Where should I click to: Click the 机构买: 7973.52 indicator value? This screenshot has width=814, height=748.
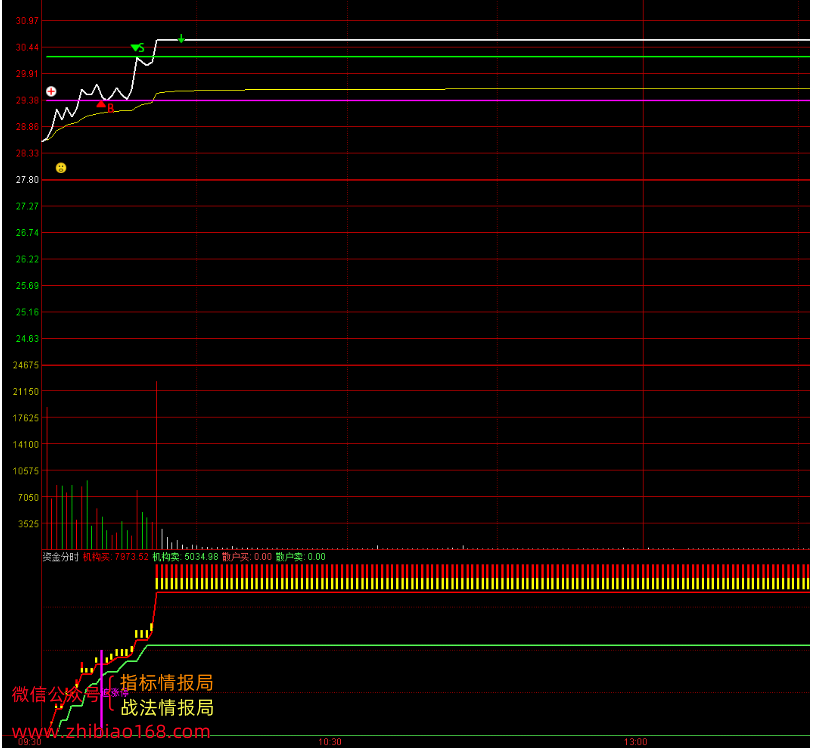tap(116, 557)
